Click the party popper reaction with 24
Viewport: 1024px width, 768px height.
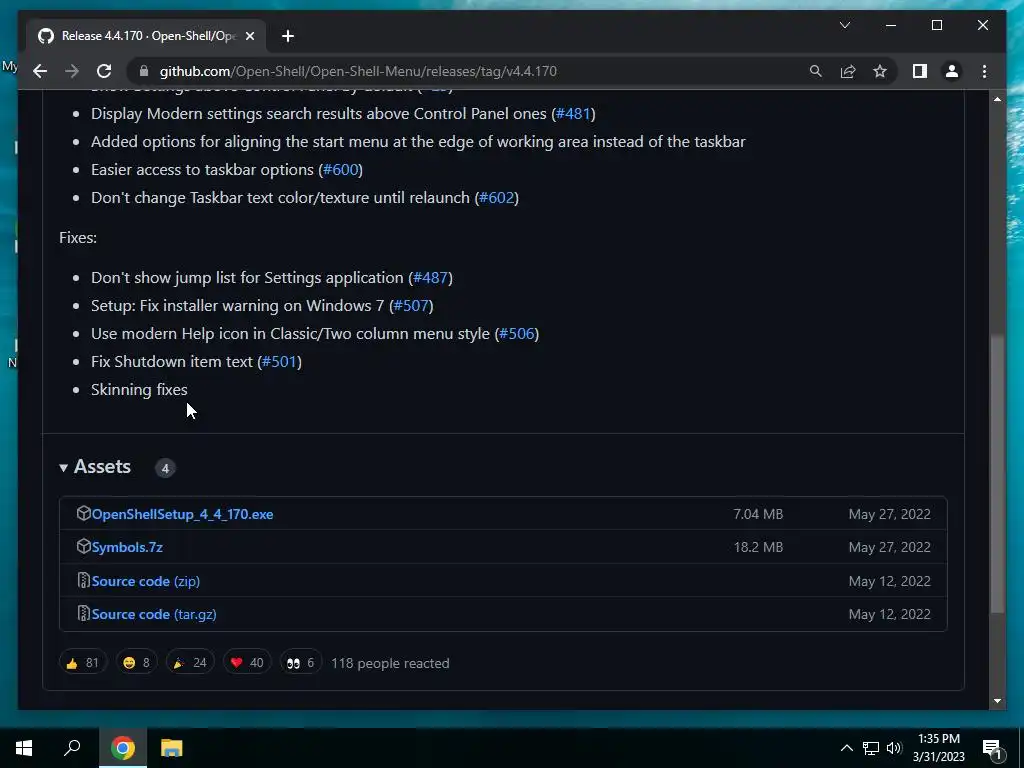point(189,663)
